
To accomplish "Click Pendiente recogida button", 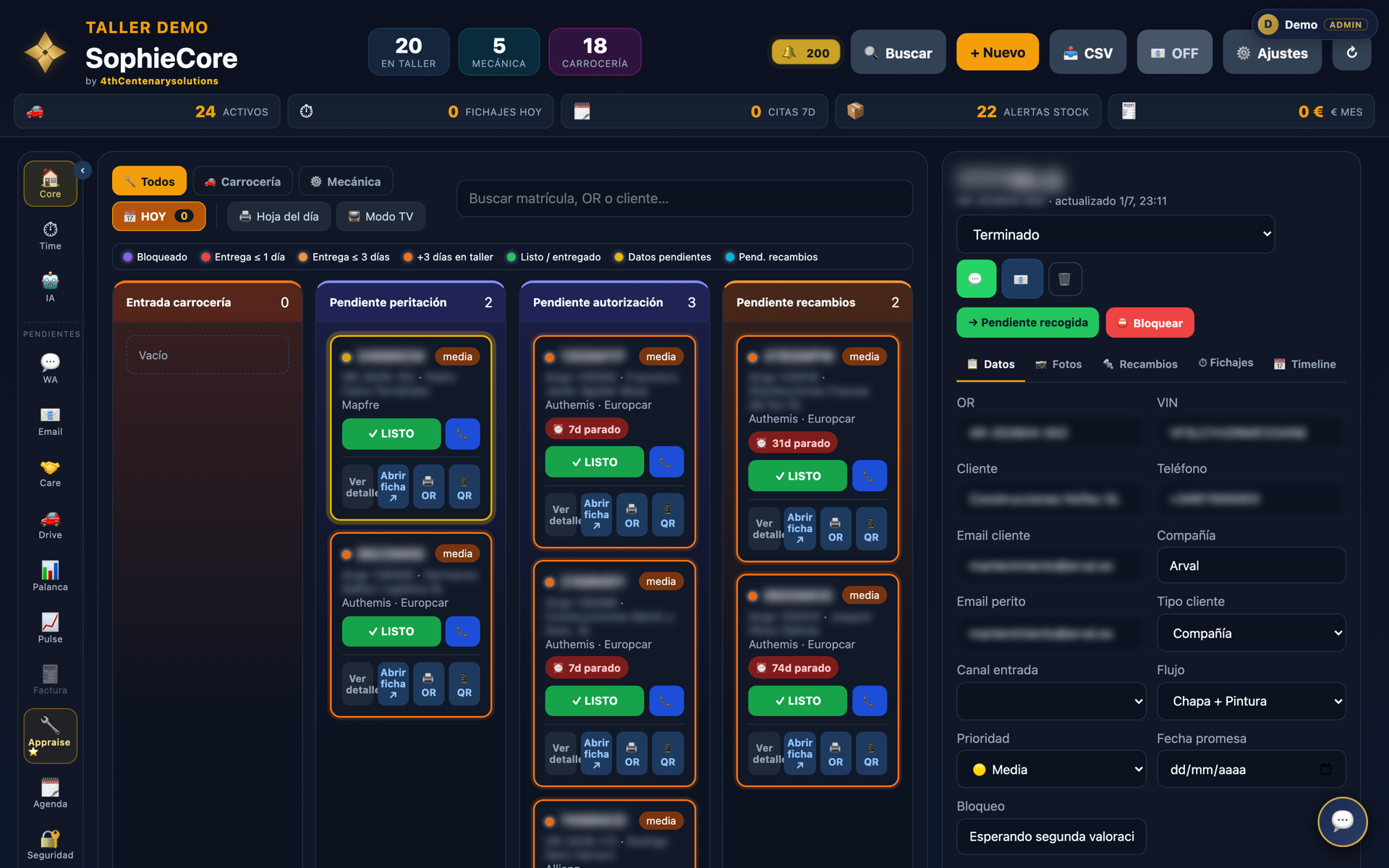I will [1027, 323].
